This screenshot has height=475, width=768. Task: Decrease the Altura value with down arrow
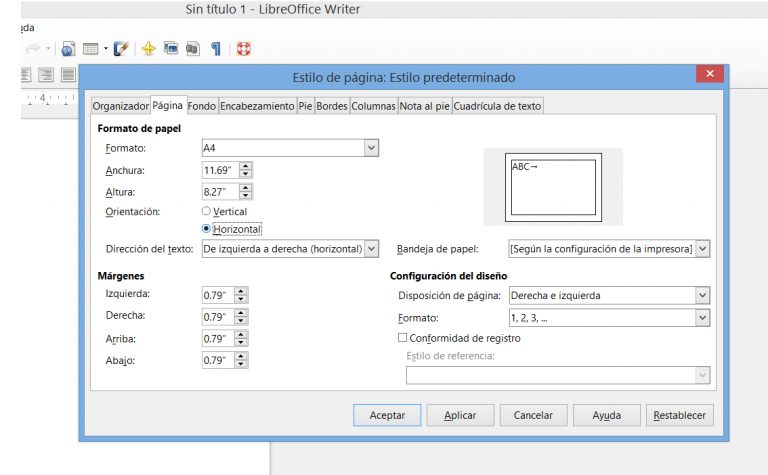(x=246, y=196)
